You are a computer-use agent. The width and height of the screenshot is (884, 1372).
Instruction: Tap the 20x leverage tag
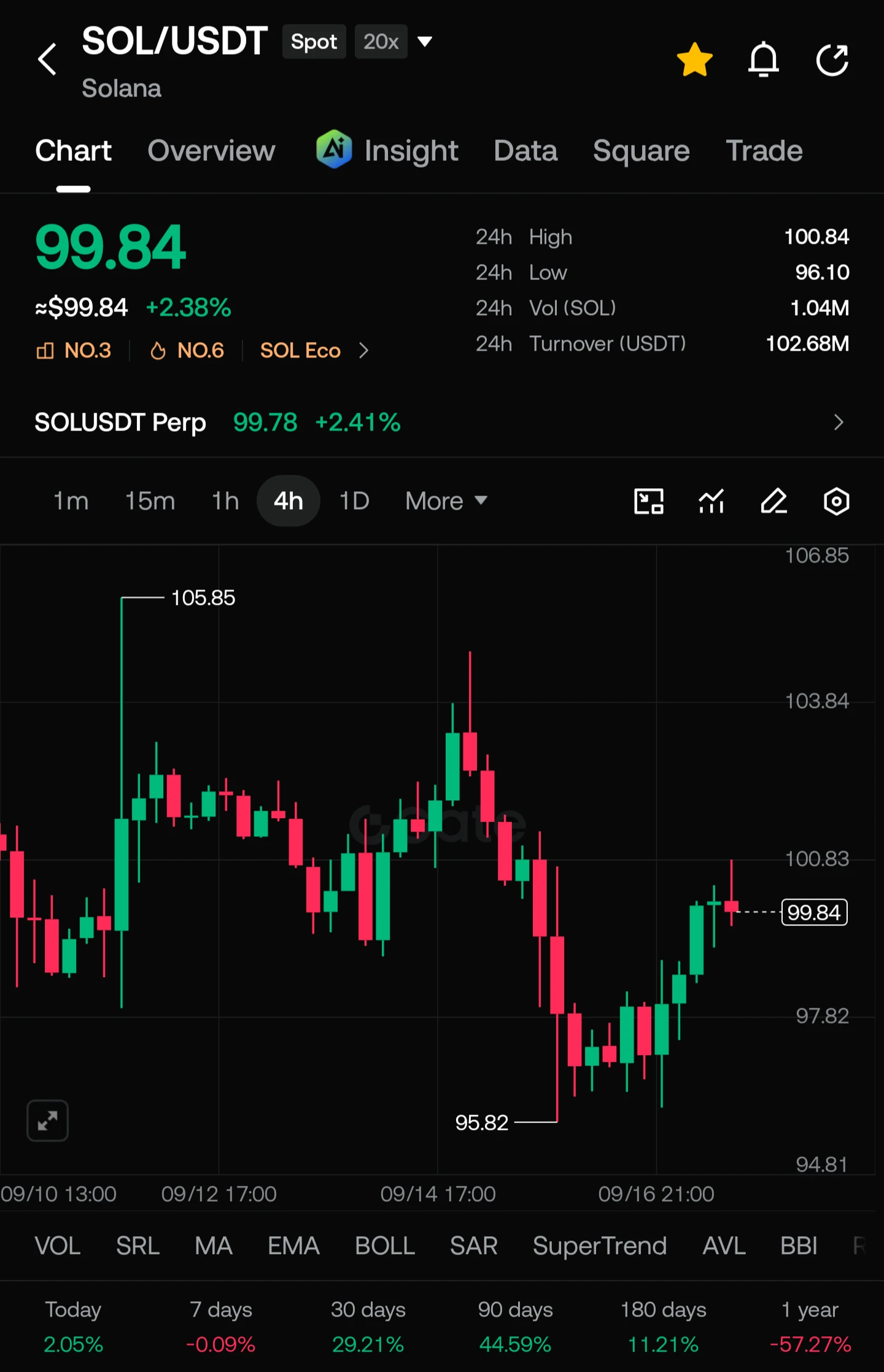381,42
